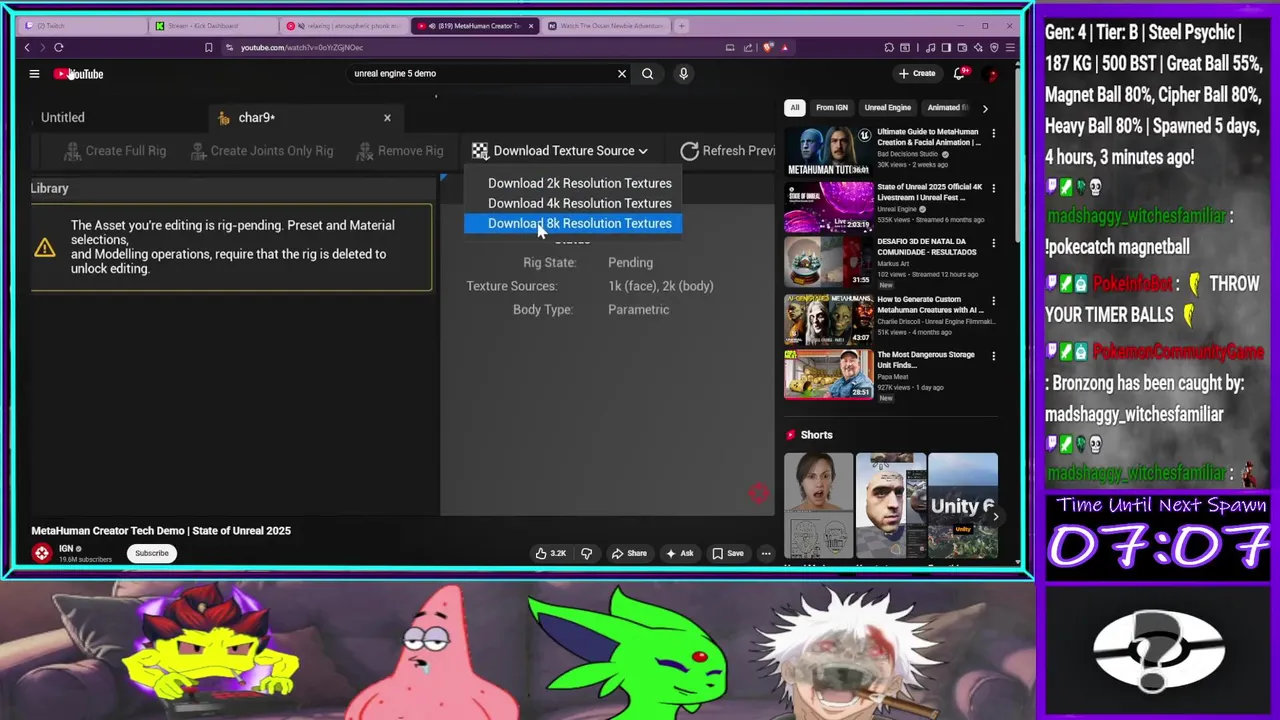Image resolution: width=1280 pixels, height=720 pixels.
Task: Select the All filter chip
Action: tap(795, 108)
